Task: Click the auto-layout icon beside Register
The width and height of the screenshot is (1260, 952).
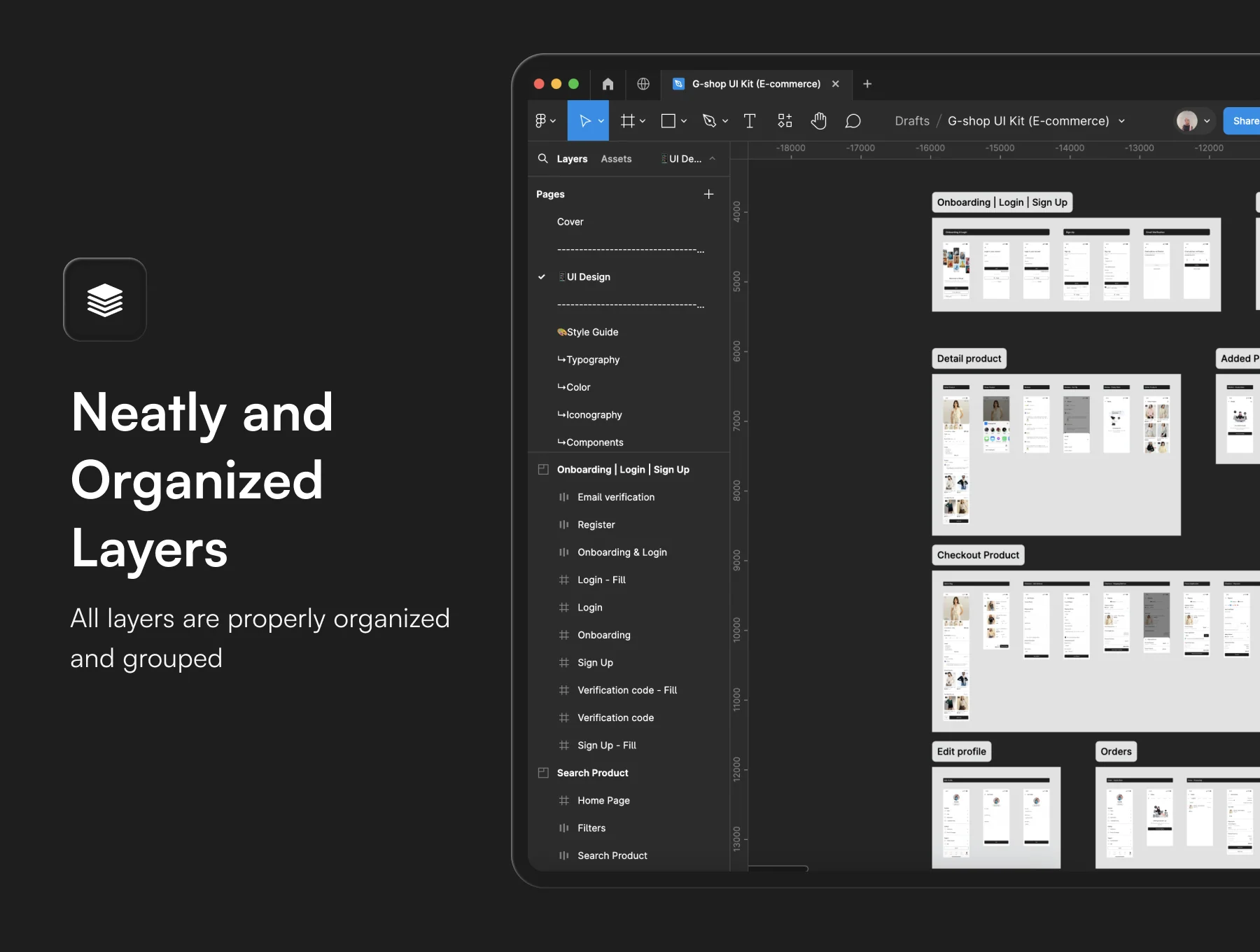Action: click(x=564, y=525)
